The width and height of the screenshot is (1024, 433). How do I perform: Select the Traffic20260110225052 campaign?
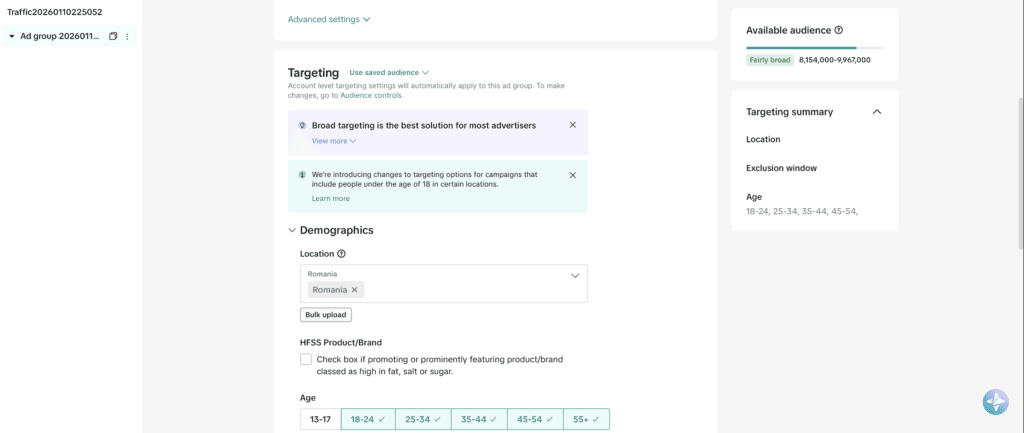point(54,12)
